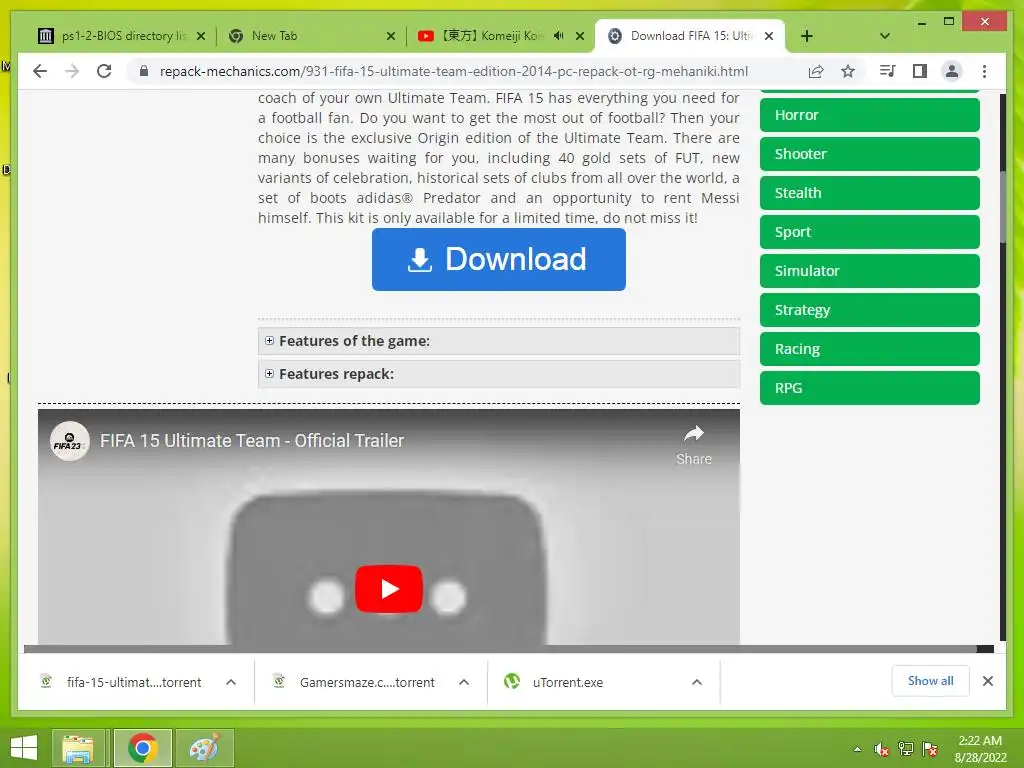The image size is (1024, 768).
Task: Open the Horror category
Action: click(x=870, y=115)
